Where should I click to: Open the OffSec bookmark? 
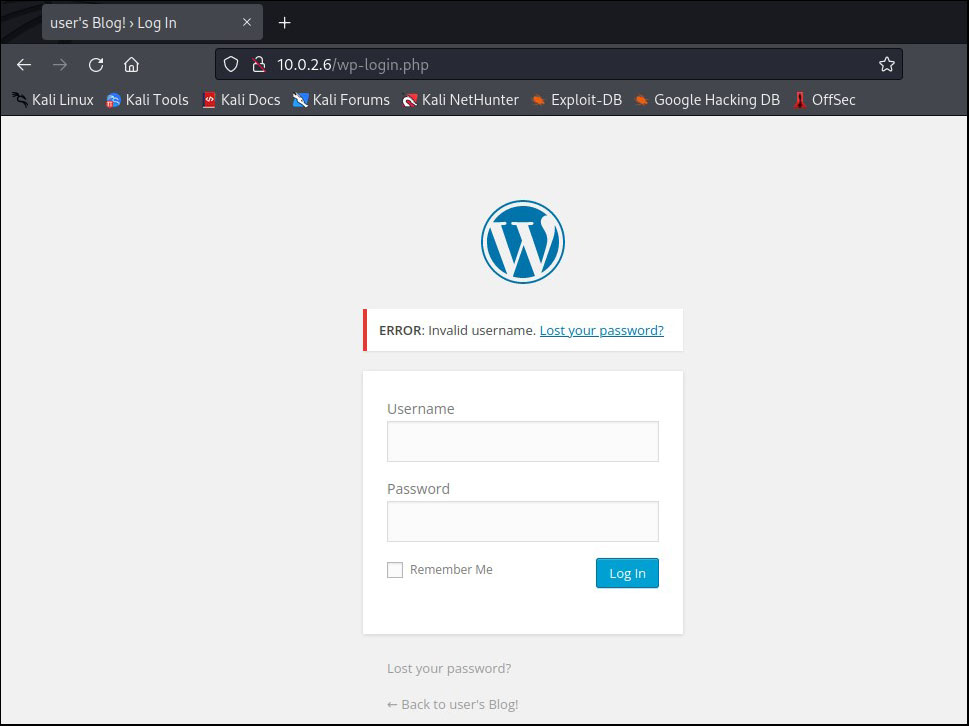(x=824, y=99)
